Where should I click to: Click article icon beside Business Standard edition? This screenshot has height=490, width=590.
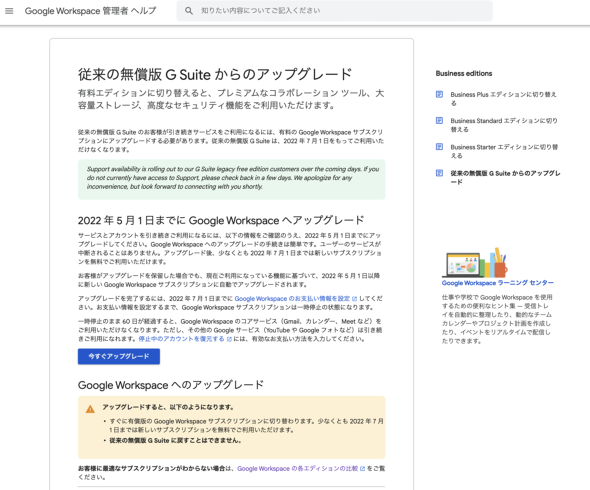coord(439,120)
